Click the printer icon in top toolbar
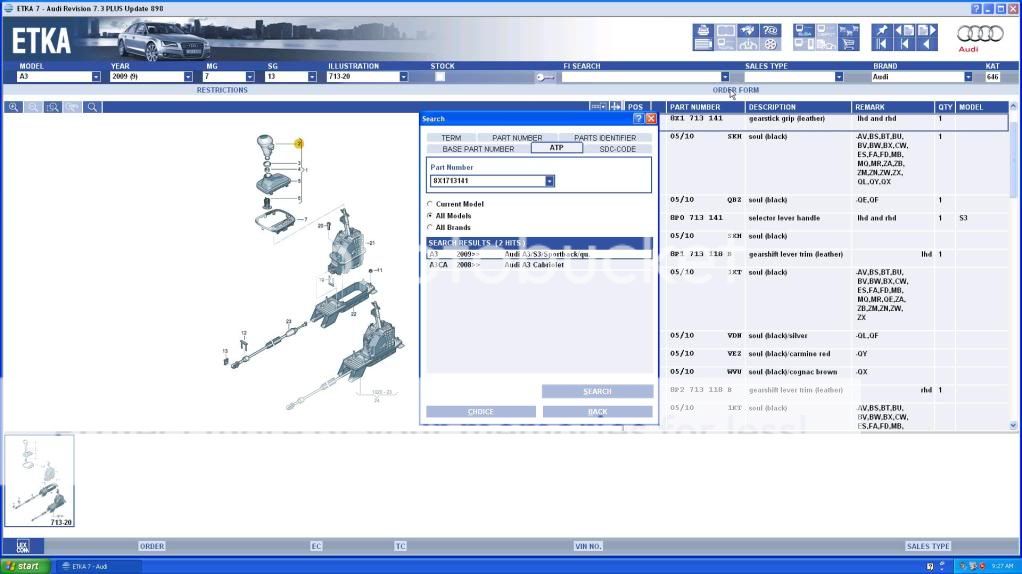1022x574 pixels. 702,32
